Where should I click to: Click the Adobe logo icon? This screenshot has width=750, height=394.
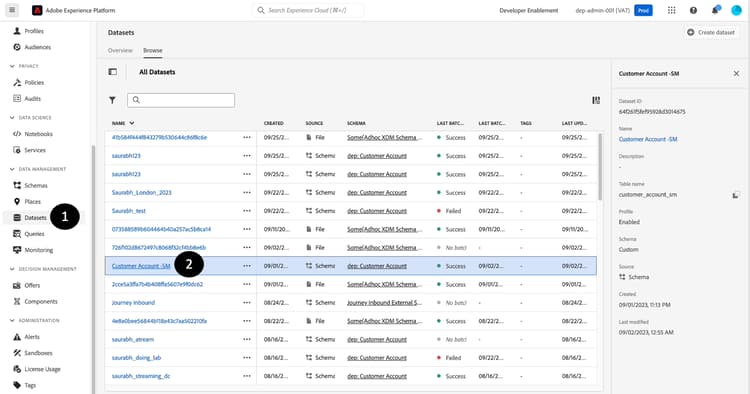[x=37, y=10]
